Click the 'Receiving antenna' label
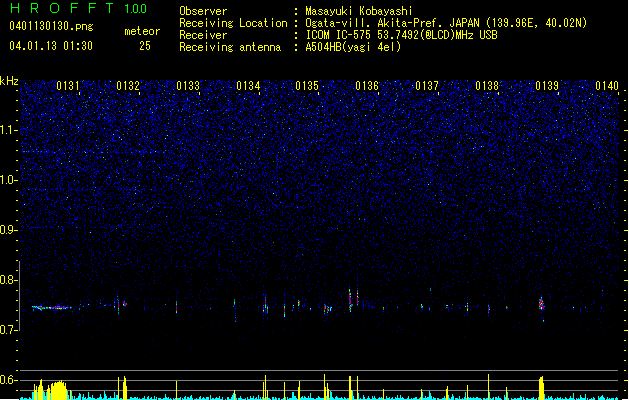629x400 pixels. point(230,47)
